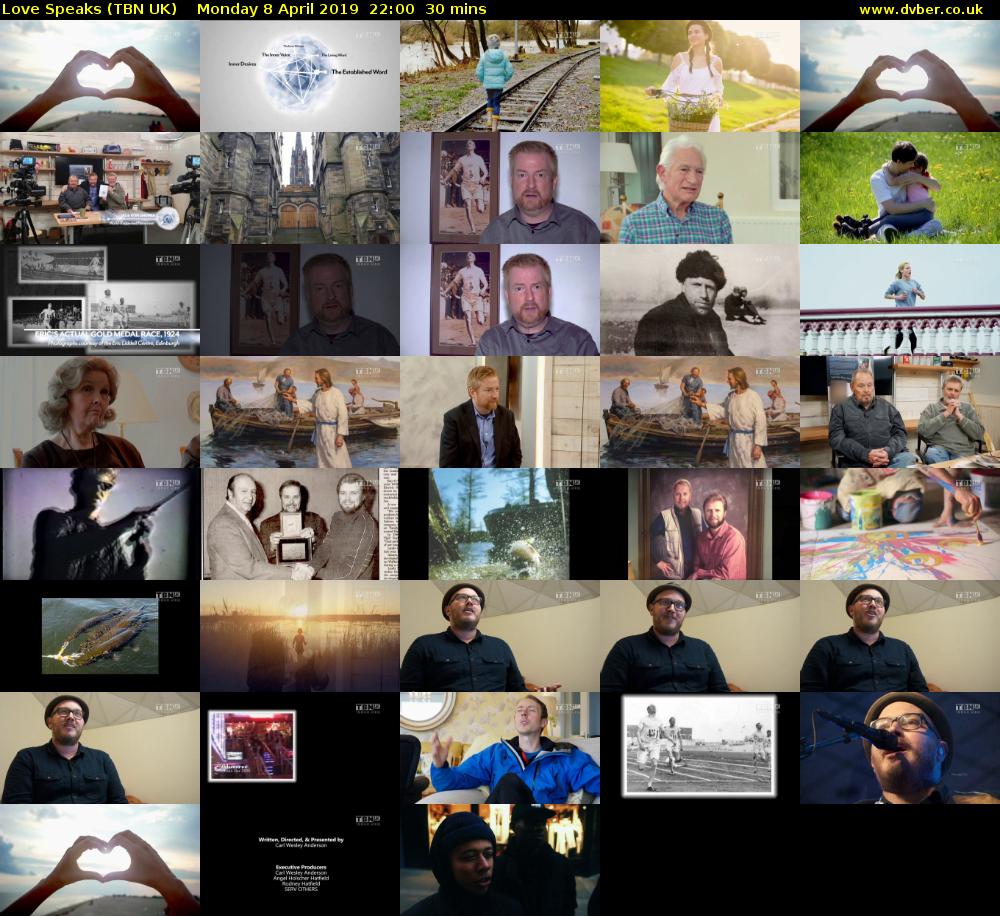
Task: Open the portrait painting of two men
Action: coord(699,524)
